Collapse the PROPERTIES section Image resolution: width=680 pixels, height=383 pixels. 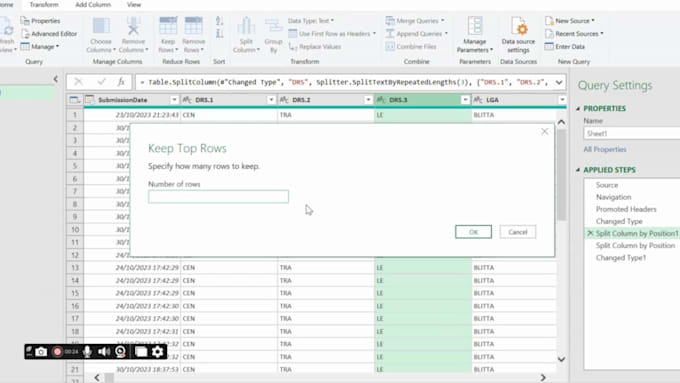(578, 108)
